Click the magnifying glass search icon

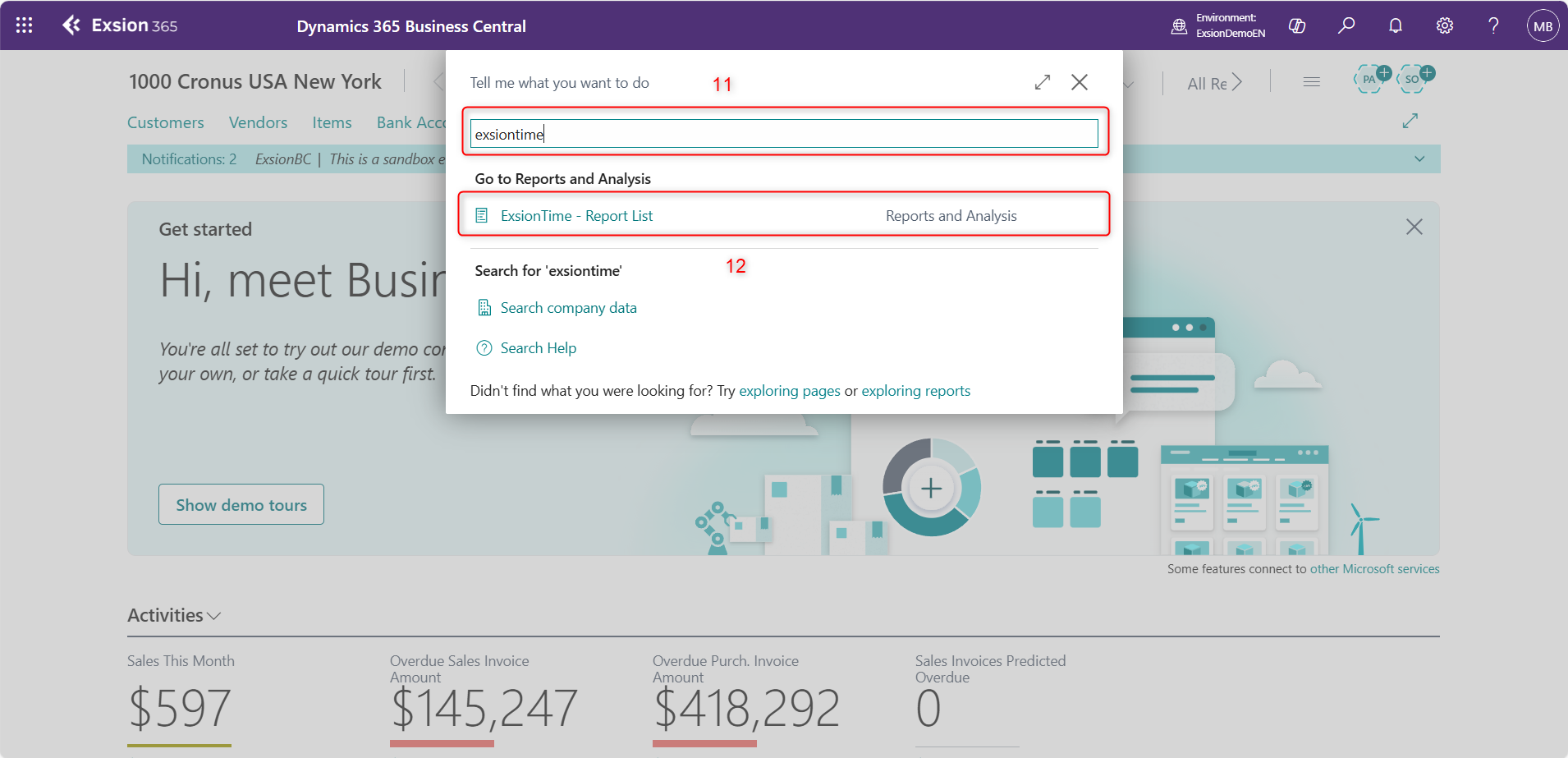(x=1346, y=25)
